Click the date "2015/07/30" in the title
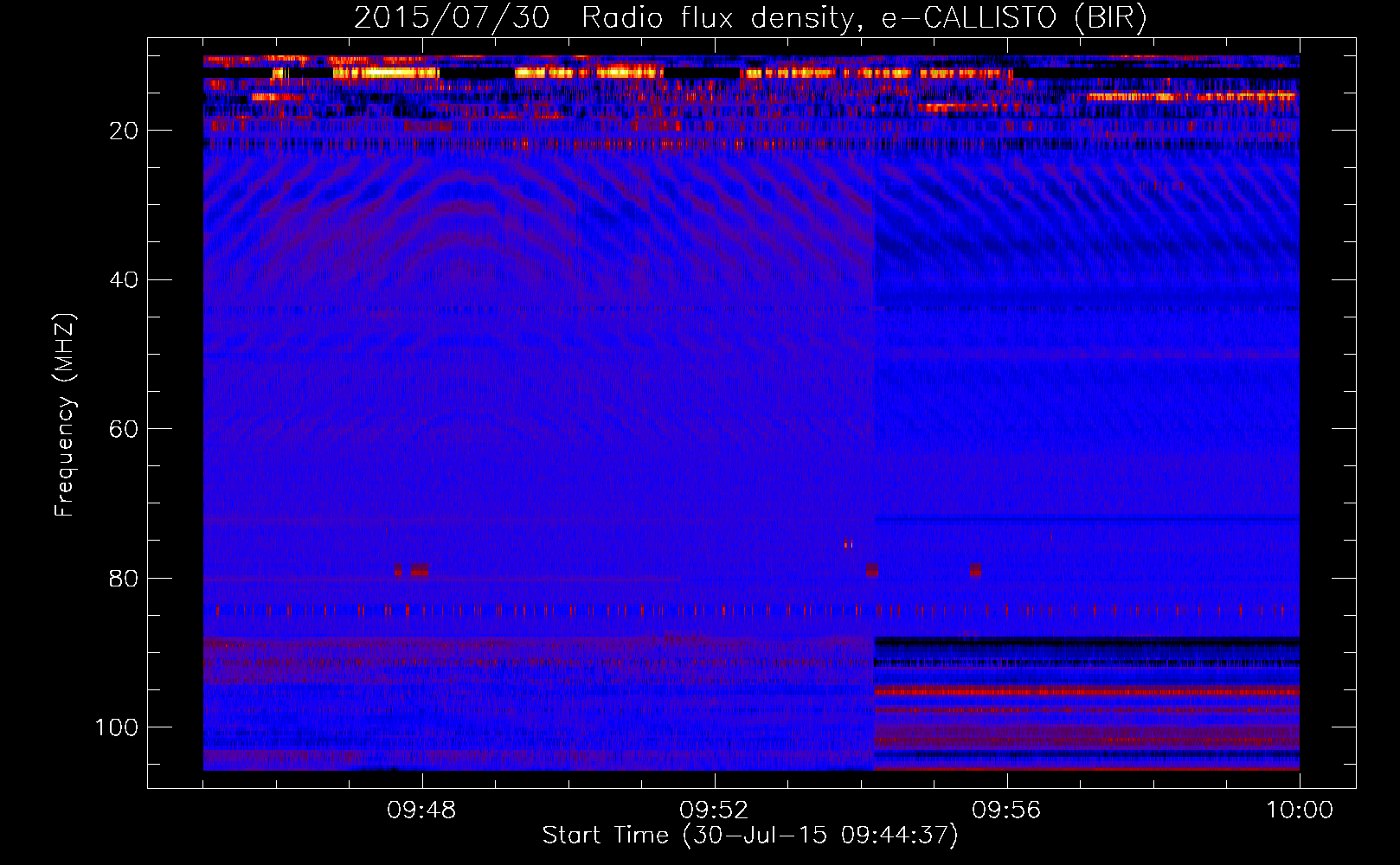The width and height of the screenshot is (1400, 865). (x=452, y=18)
